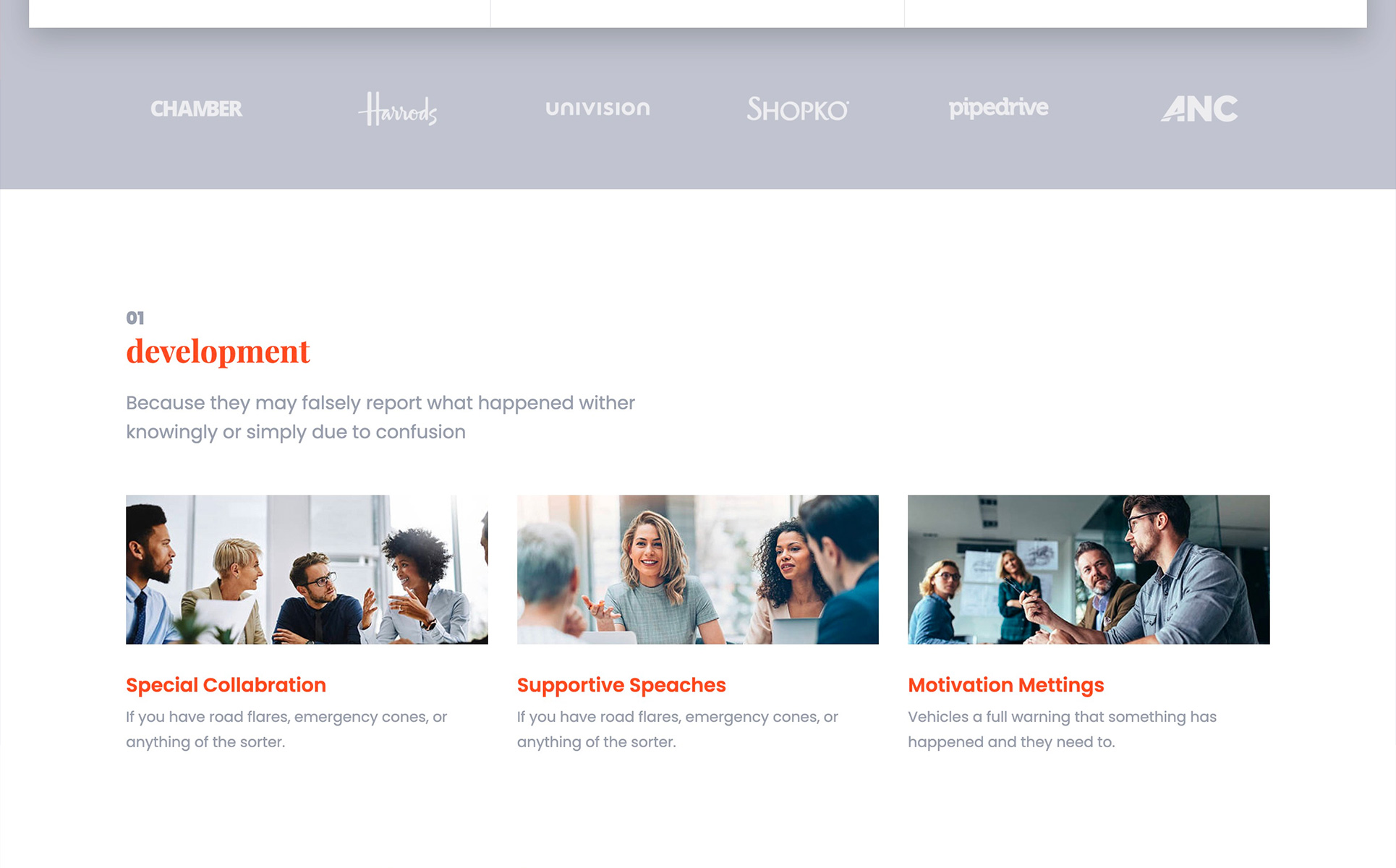Screen dimensions: 1396x868
Task: Open the Motivation Mettings heading link
Action: click(x=1006, y=685)
